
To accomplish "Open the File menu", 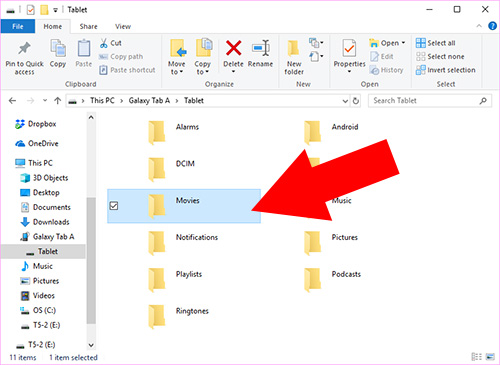I will click(18, 26).
